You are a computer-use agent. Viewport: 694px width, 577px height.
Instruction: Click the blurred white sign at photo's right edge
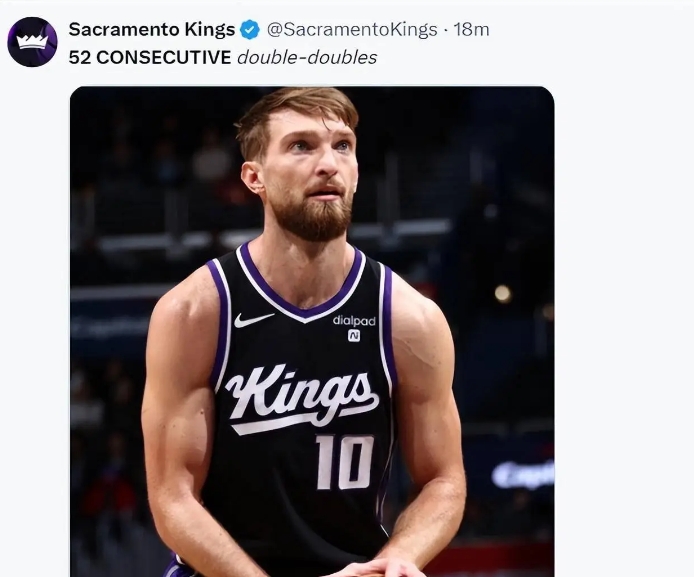click(523, 474)
